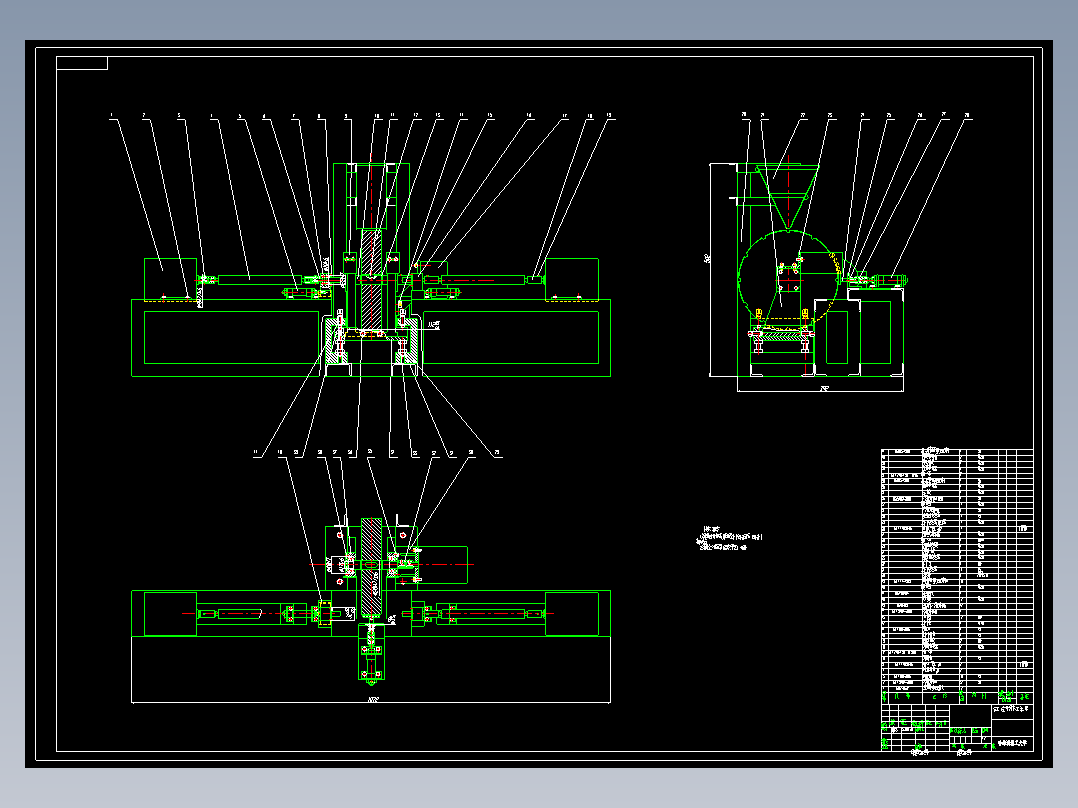
Task: Click the small empty rectangle at frame's top-left
Action: (82, 63)
